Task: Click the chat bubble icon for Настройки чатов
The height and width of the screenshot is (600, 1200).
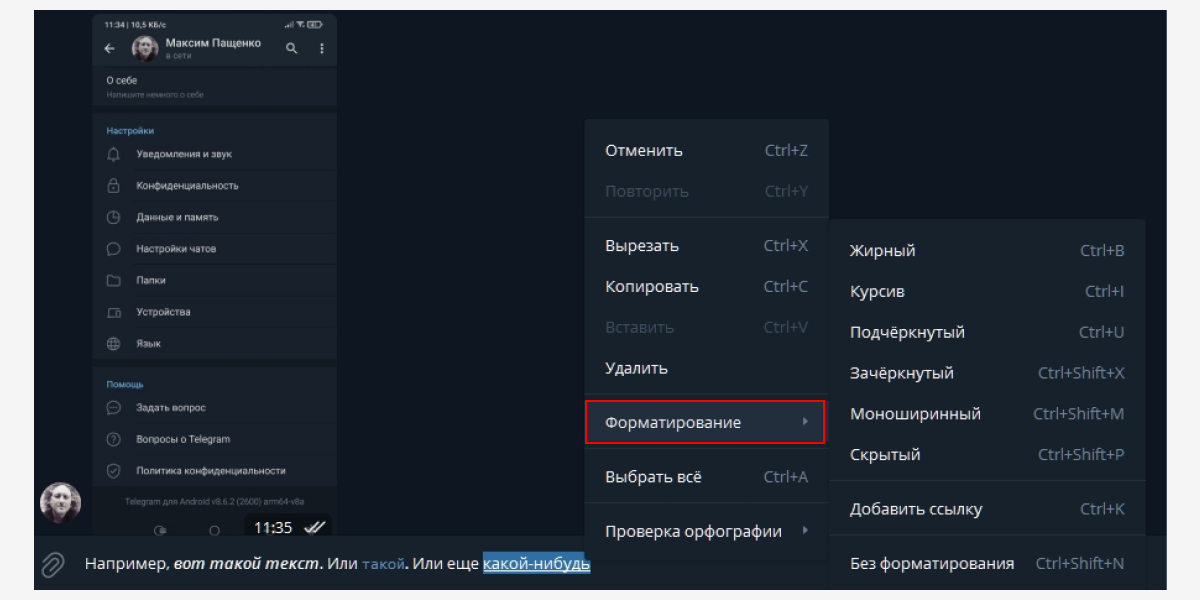Action: coord(114,249)
